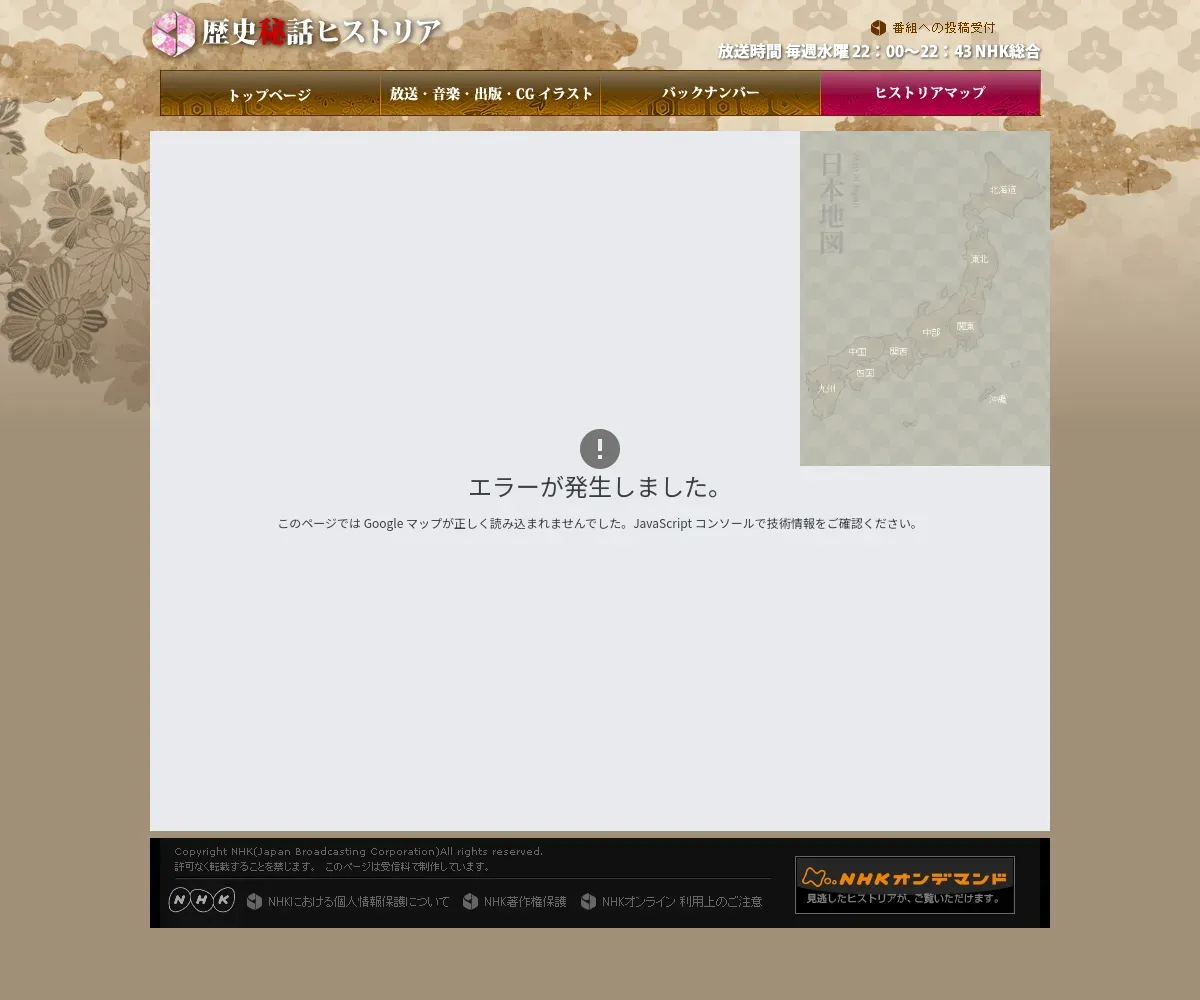
Task: Go to the トップページ tab
Action: (x=270, y=93)
